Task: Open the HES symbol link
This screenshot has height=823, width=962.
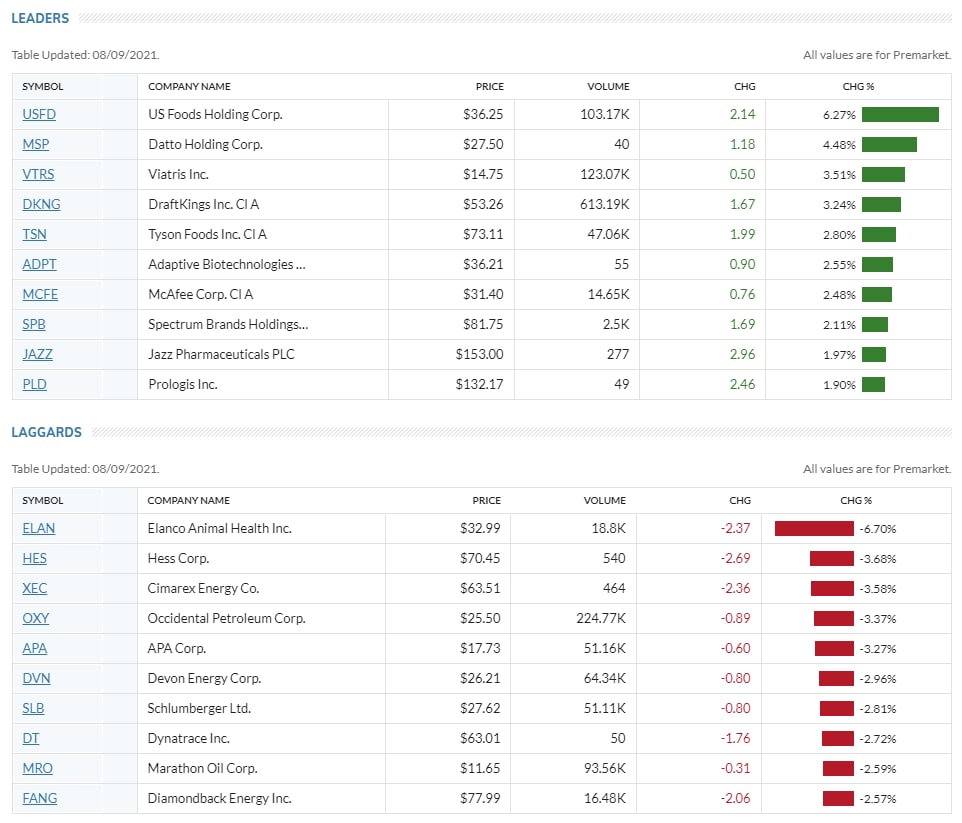Action: pos(34,558)
